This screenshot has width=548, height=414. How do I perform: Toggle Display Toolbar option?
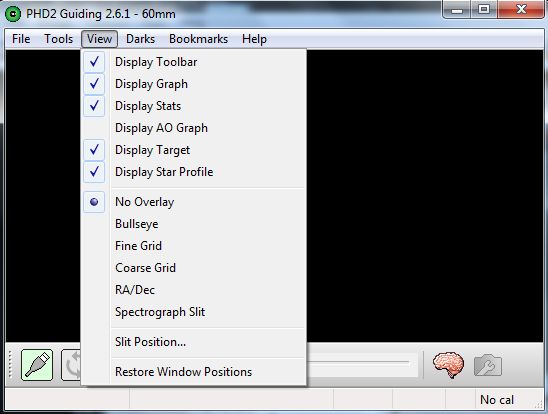coord(194,62)
